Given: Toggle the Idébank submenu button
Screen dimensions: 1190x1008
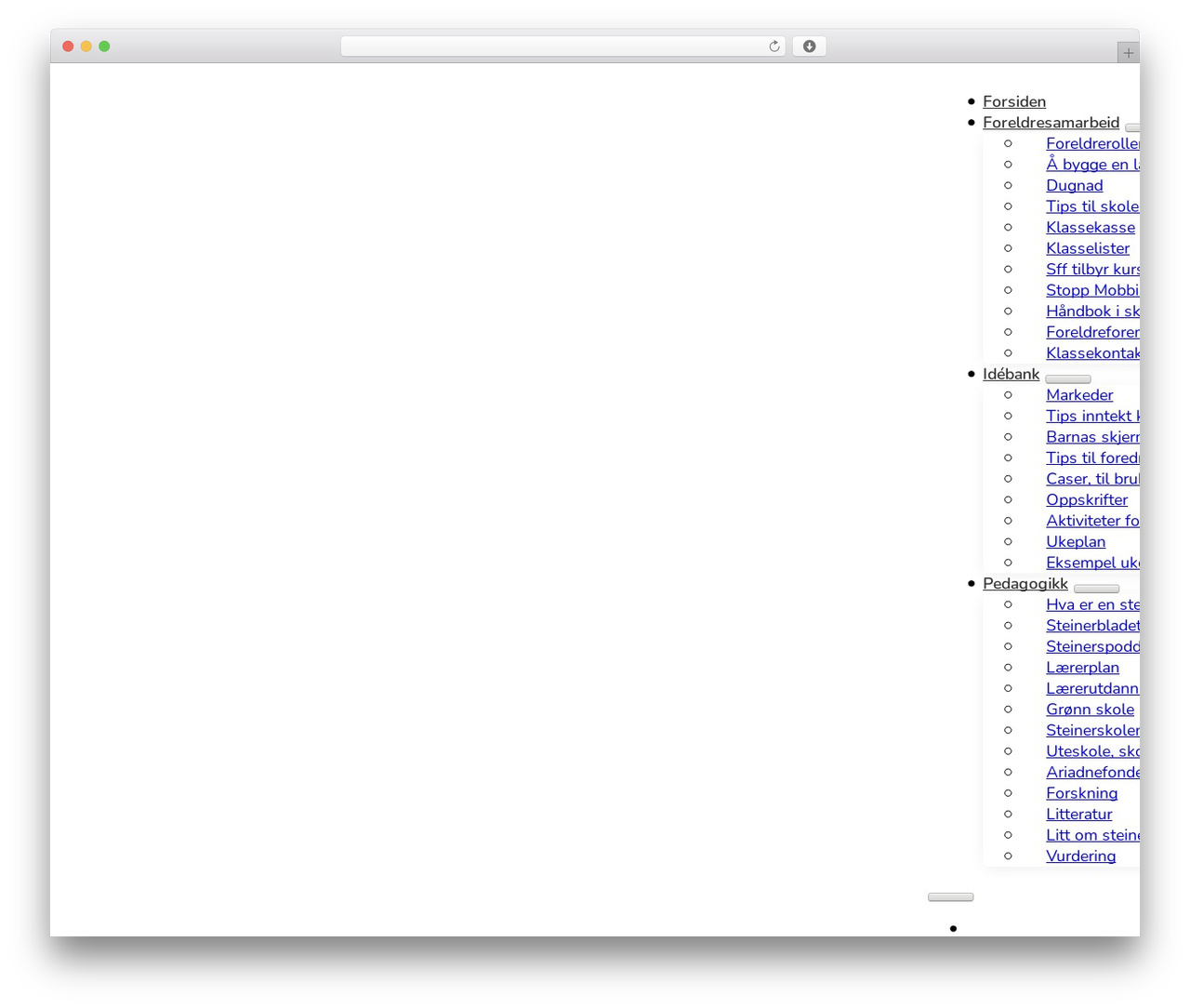Looking at the screenshot, I should [x=1067, y=378].
